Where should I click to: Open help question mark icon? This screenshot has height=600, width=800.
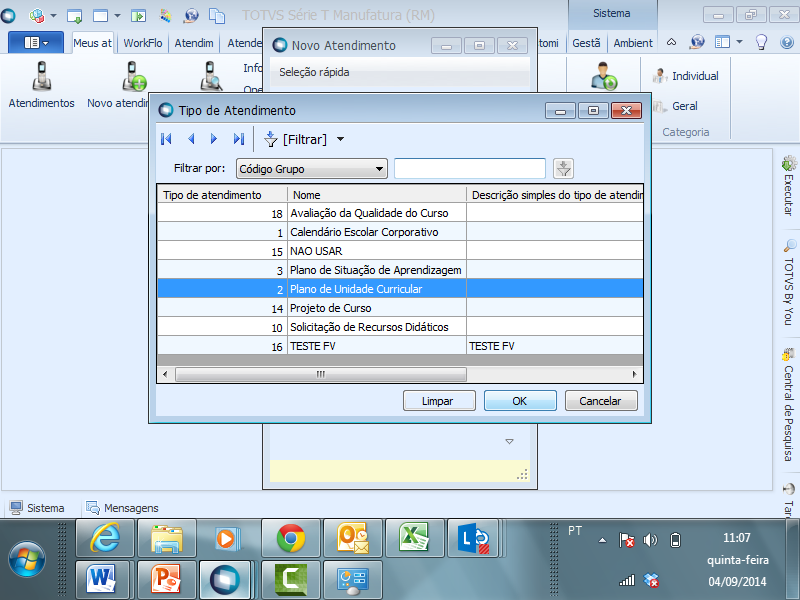pos(787,42)
